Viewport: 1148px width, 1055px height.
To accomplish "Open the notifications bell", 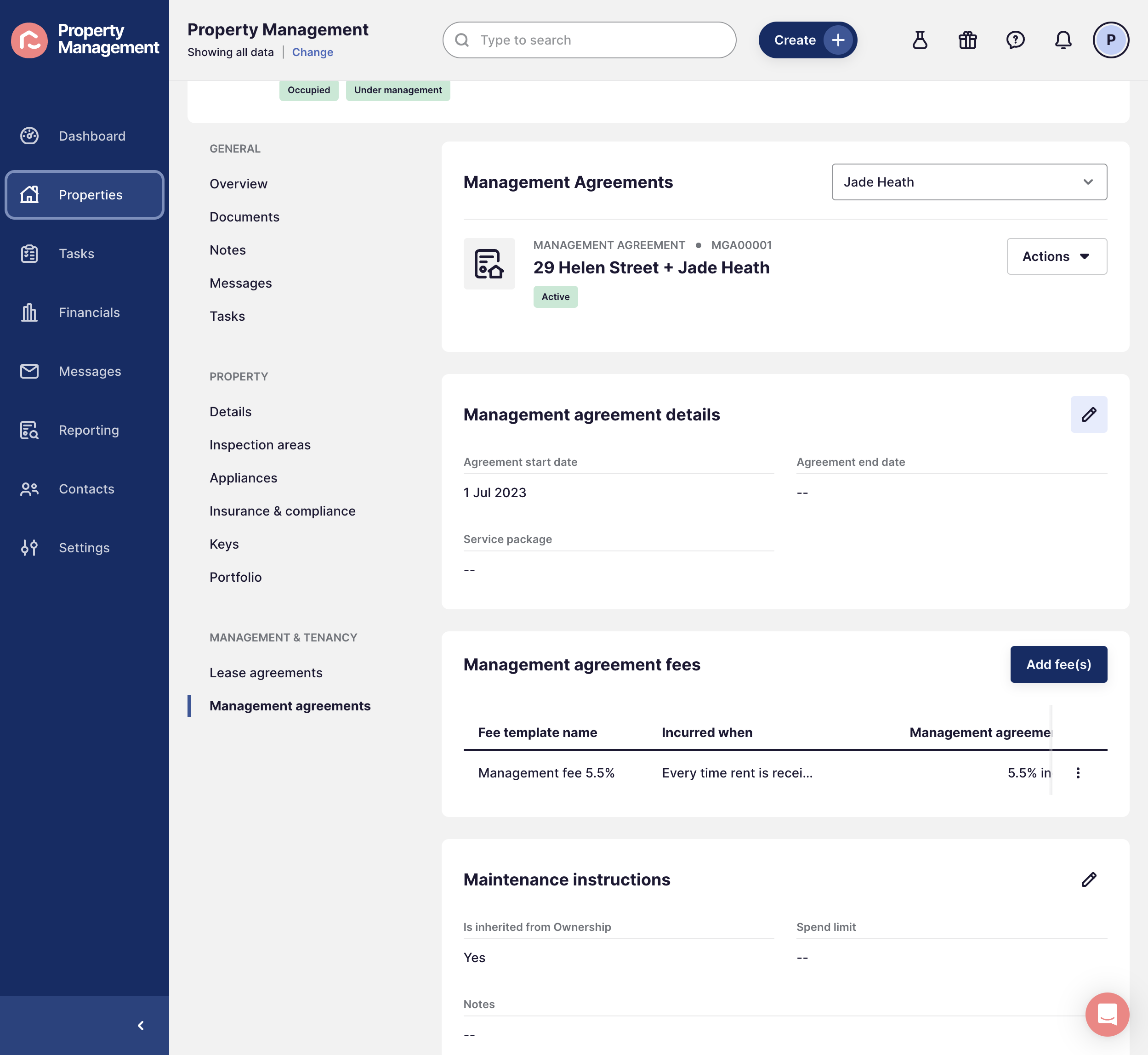I will [1063, 40].
